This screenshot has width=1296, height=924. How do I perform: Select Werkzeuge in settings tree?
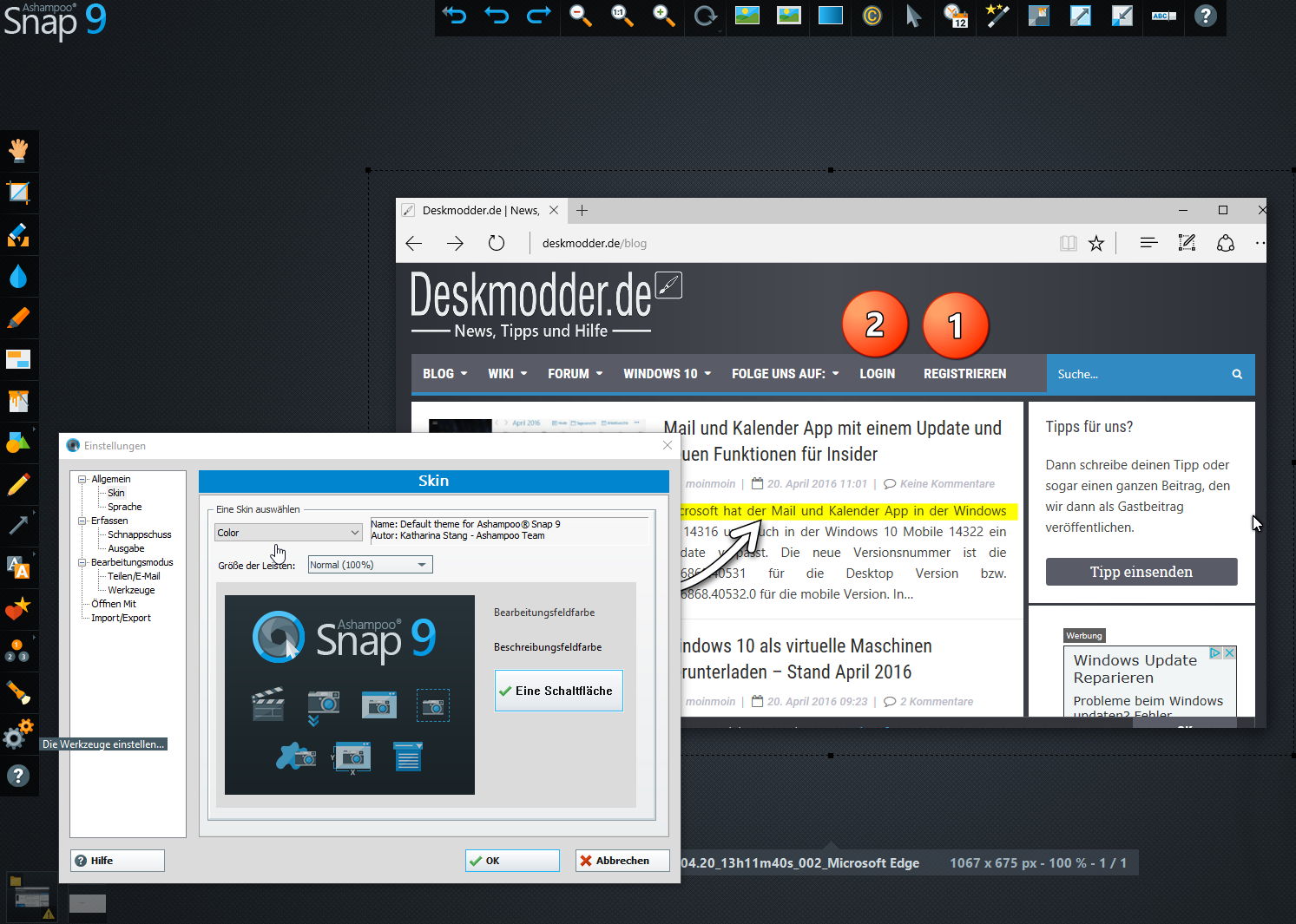point(131,590)
